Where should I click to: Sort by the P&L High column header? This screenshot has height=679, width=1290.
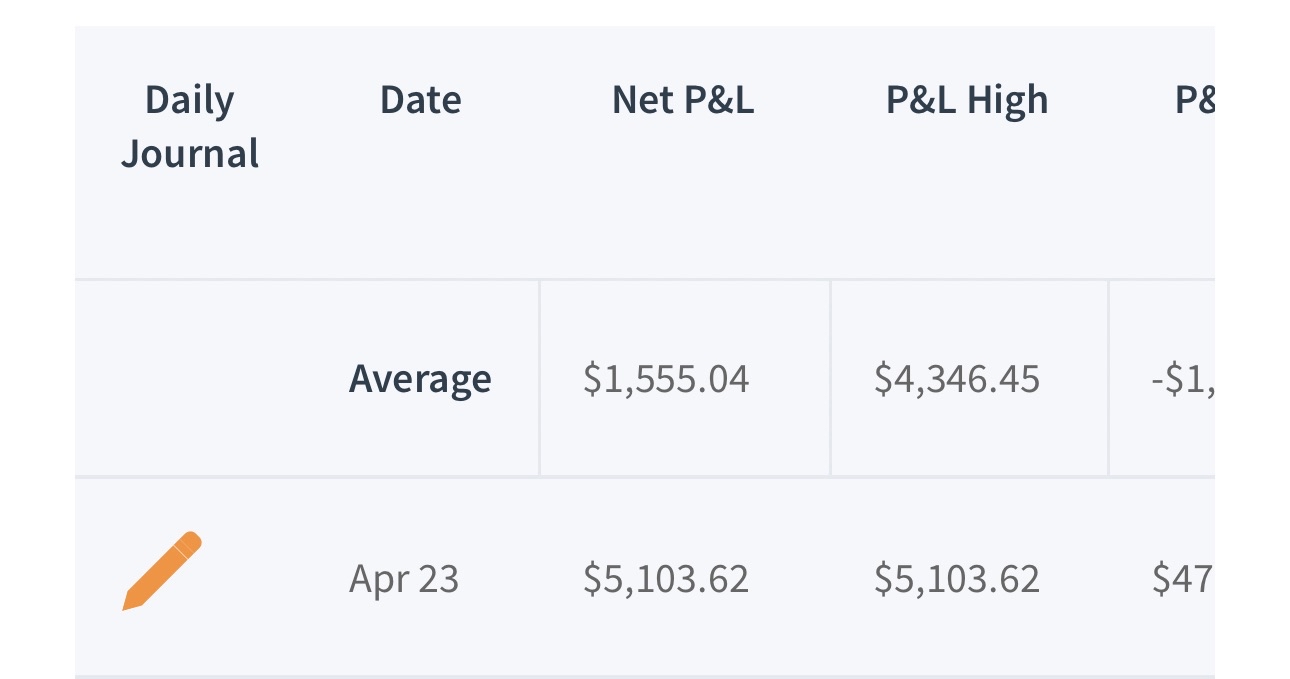968,99
